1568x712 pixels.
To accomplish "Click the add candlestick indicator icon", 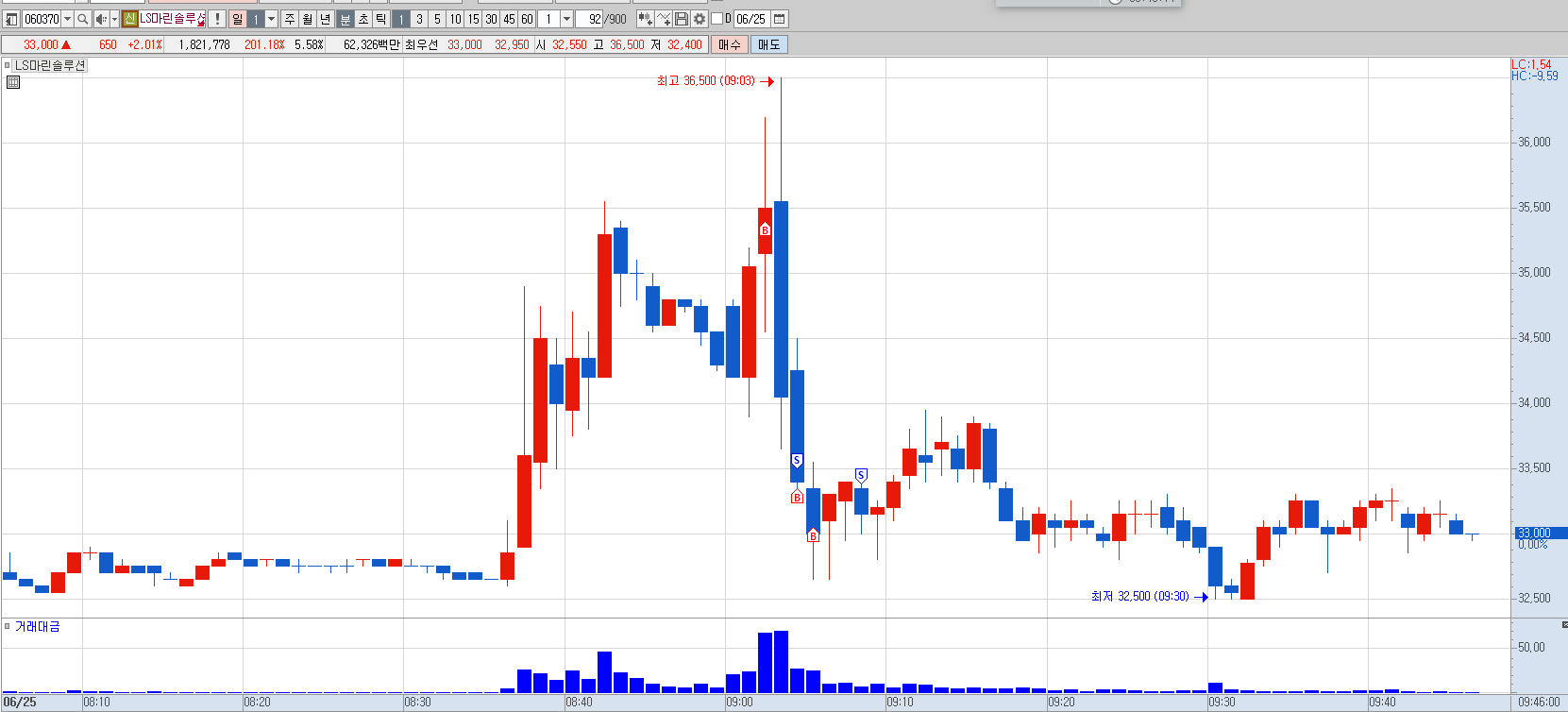I will pos(646,19).
